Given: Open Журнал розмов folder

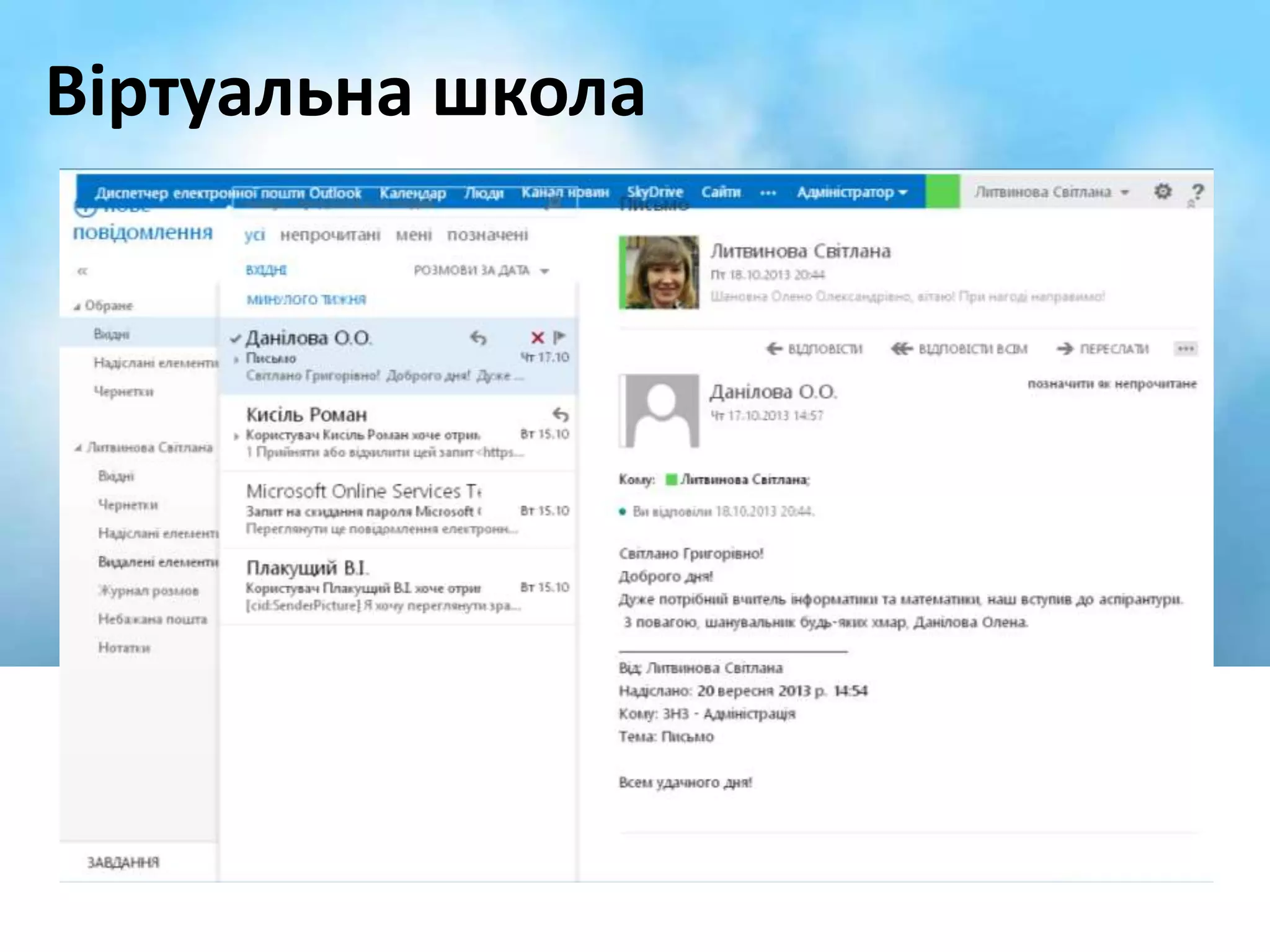Looking at the screenshot, I should (x=148, y=591).
